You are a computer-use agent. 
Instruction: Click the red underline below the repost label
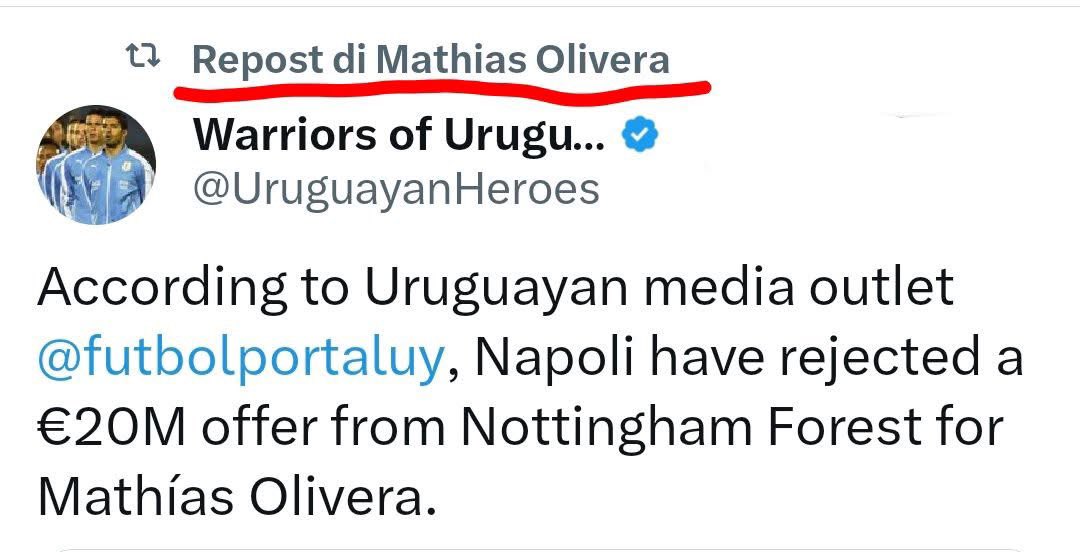(x=440, y=88)
